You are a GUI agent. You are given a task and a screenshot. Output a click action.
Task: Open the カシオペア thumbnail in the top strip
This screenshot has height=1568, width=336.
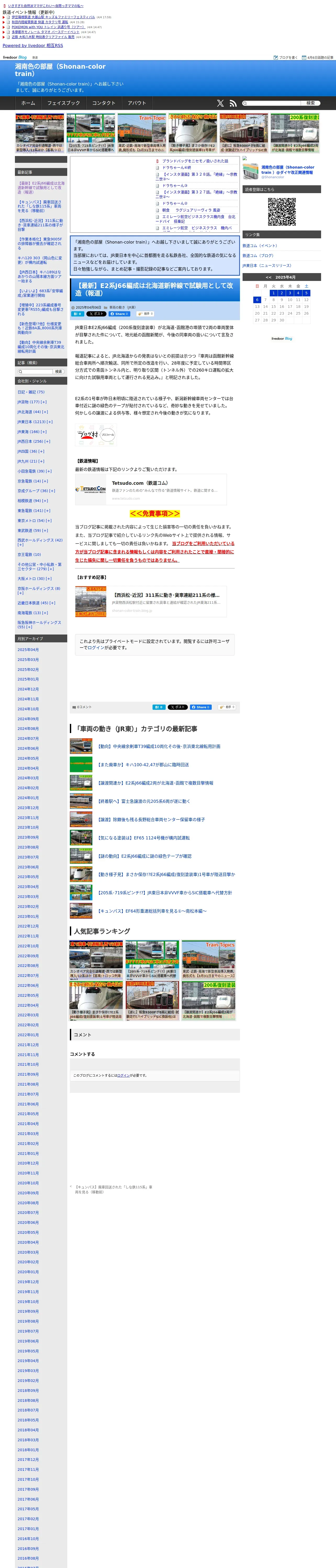coord(40,133)
